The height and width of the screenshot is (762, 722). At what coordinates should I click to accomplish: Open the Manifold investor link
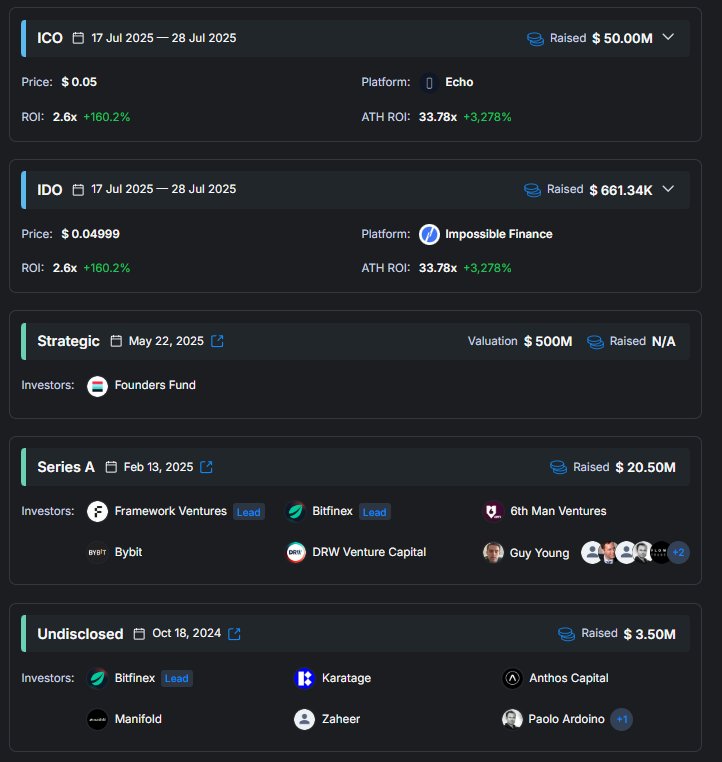[138, 719]
